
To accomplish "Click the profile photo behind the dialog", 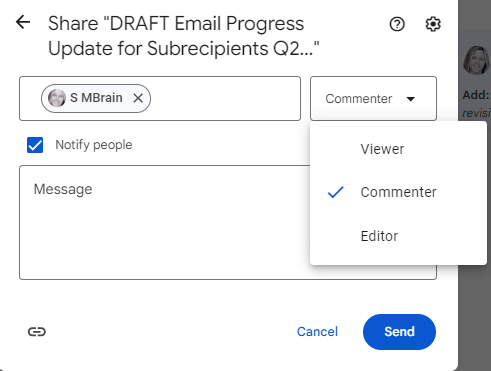I will pyautogui.click(x=477, y=60).
